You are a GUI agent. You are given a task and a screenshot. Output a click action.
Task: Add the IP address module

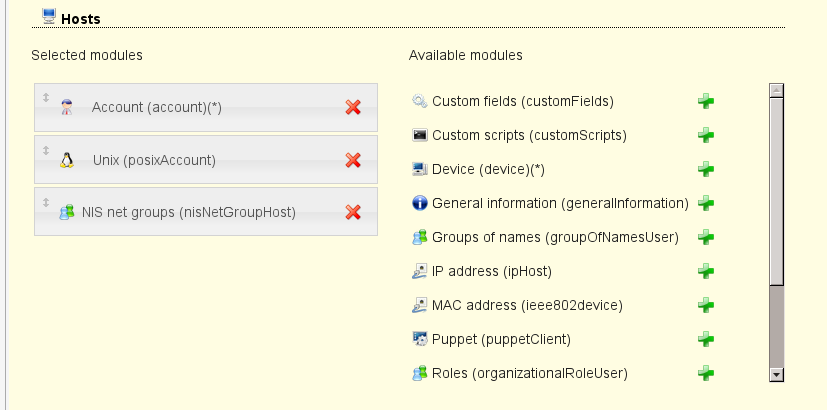(706, 271)
